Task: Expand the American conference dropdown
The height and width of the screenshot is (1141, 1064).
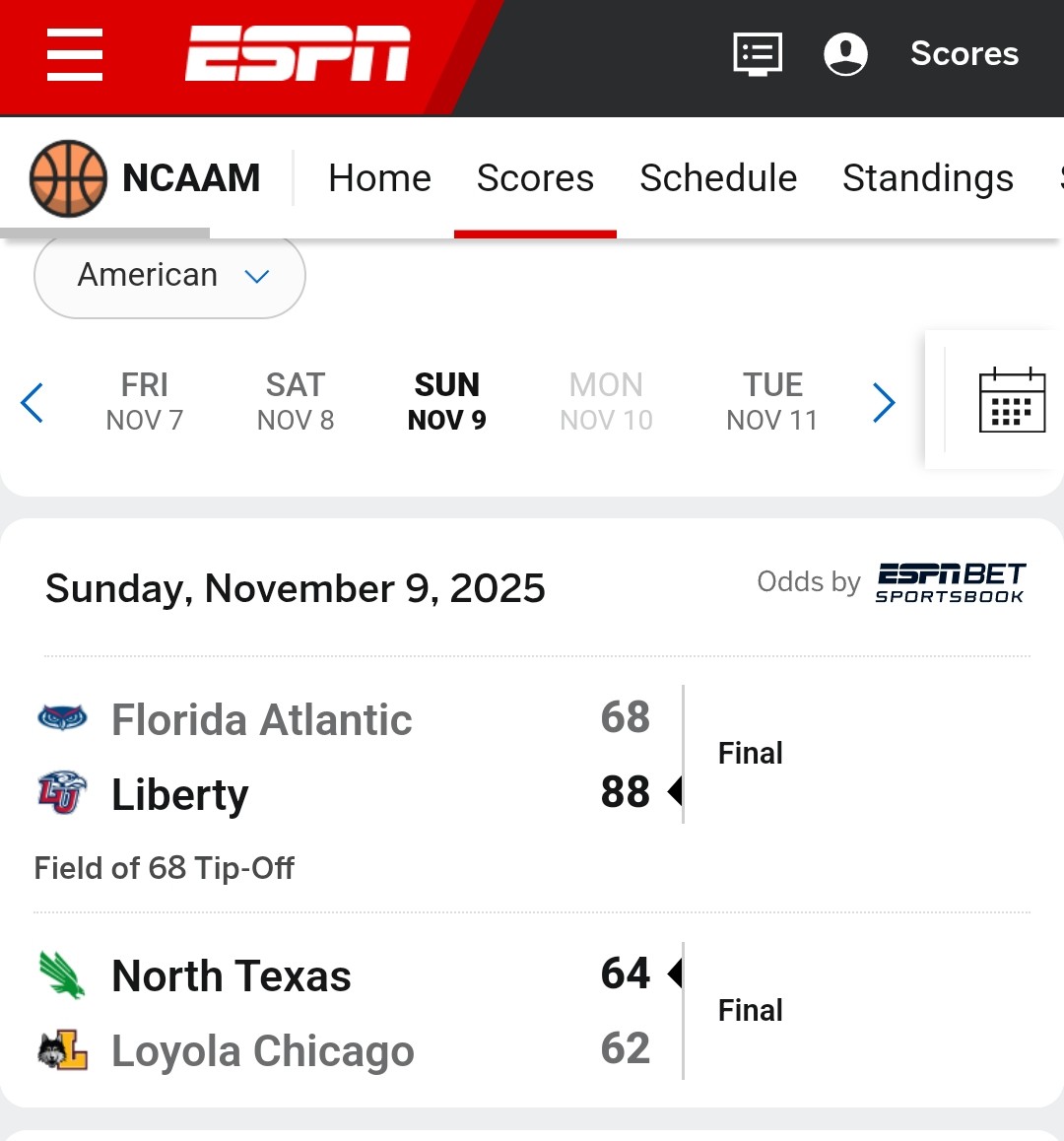Action: click(x=169, y=276)
